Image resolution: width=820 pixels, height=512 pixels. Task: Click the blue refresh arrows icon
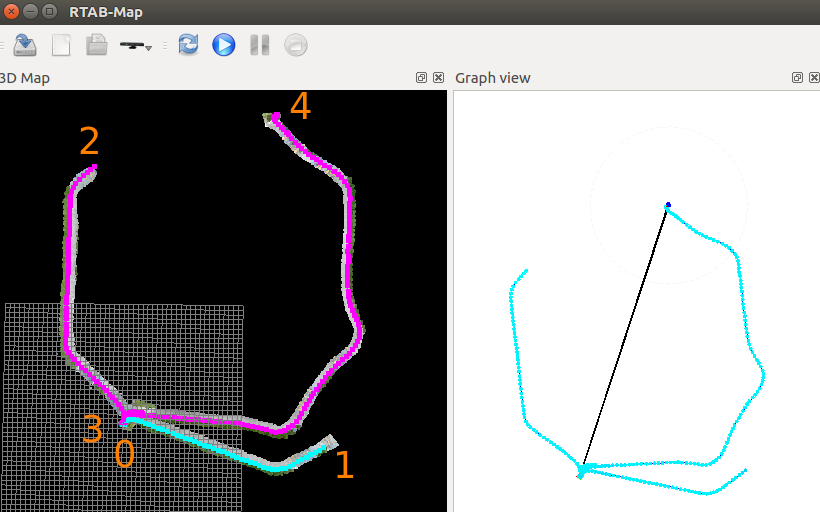click(188, 45)
